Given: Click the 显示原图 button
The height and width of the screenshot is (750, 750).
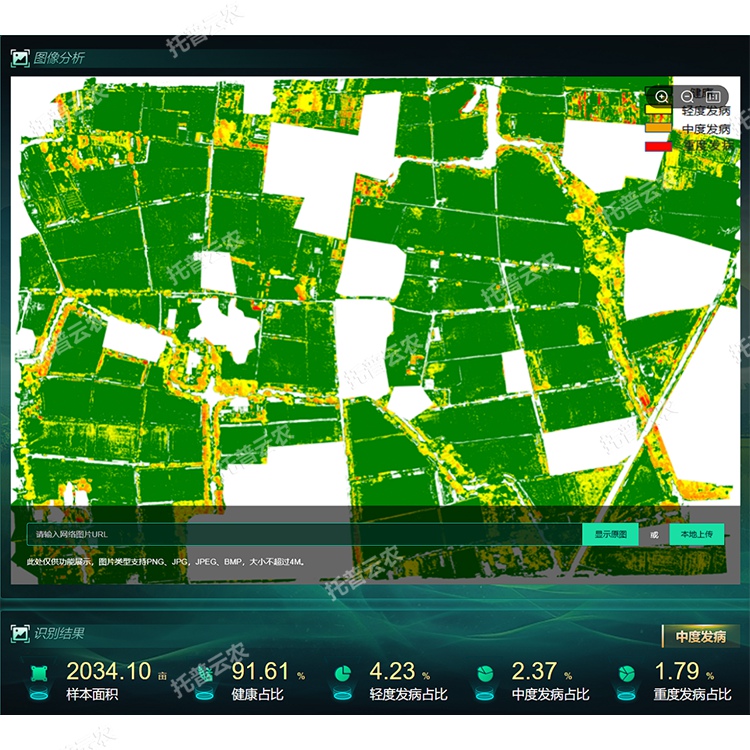Looking at the screenshot, I should click(x=610, y=535).
